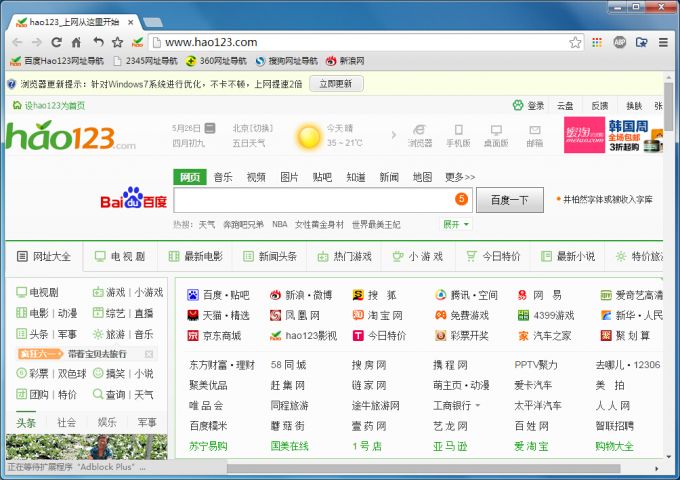Open the 登录 login link

[x=536, y=105]
